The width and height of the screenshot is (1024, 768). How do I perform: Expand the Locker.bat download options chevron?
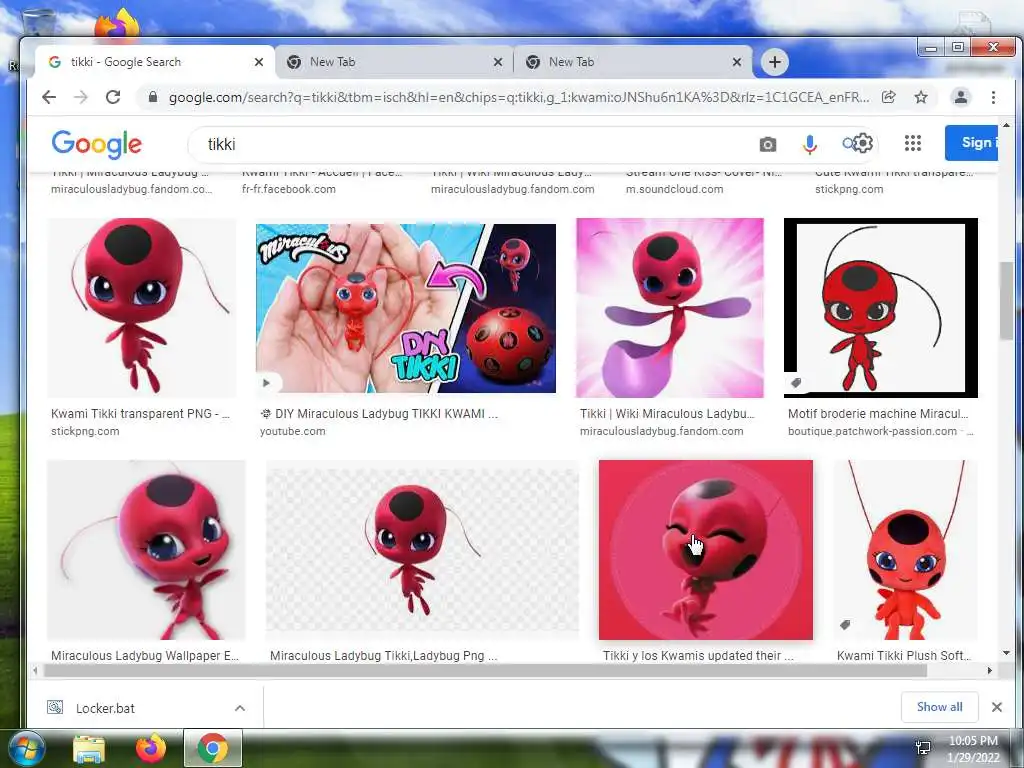(240, 708)
